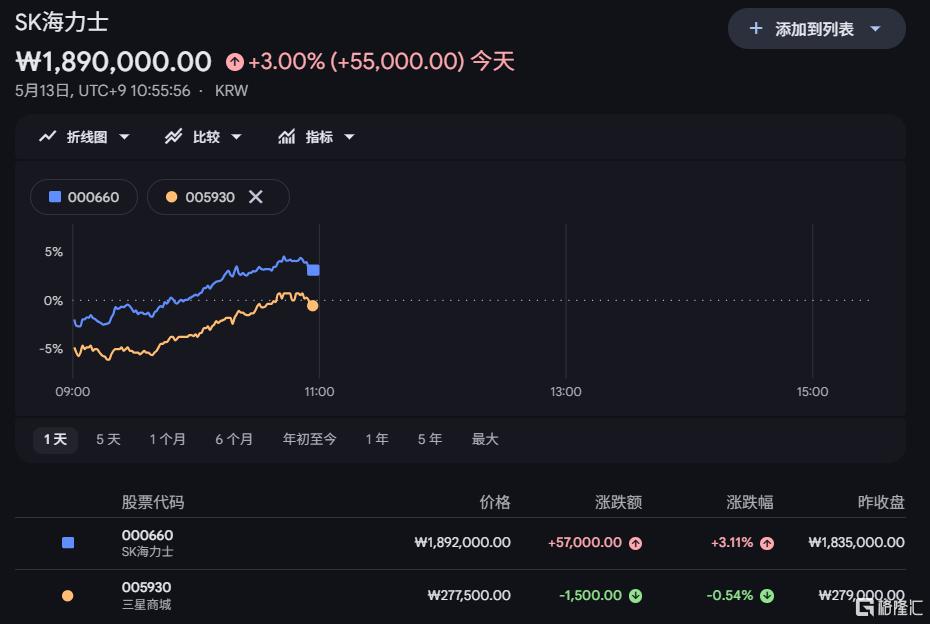Screen dimensions: 930x624
Task: Remove the 005930 comparison with X icon
Action: (256, 196)
